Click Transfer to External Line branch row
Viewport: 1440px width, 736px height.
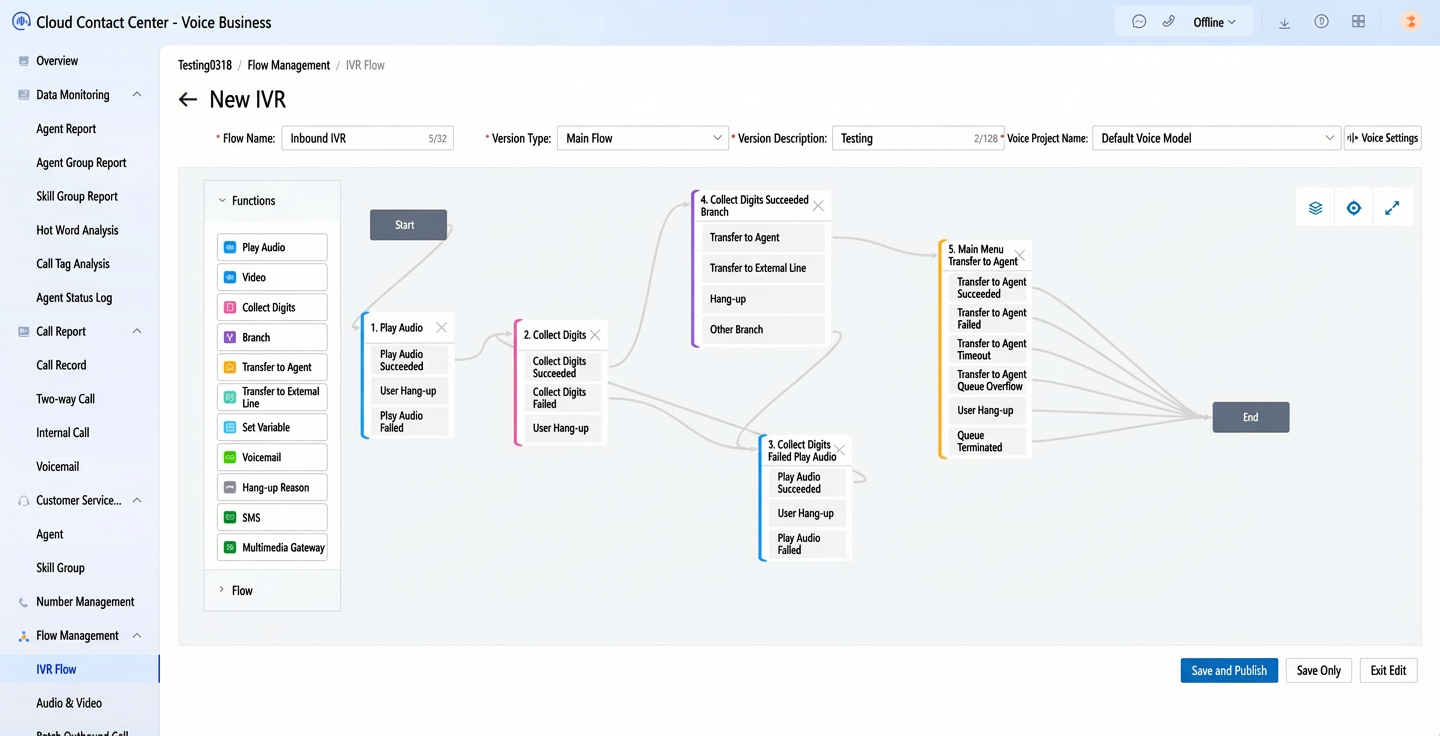point(764,268)
